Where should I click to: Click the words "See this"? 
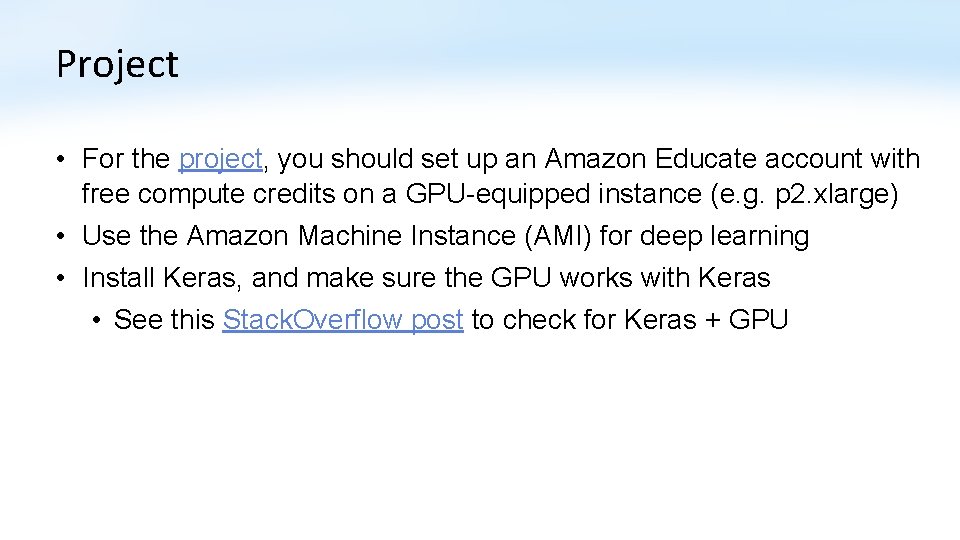pyautogui.click(x=165, y=320)
